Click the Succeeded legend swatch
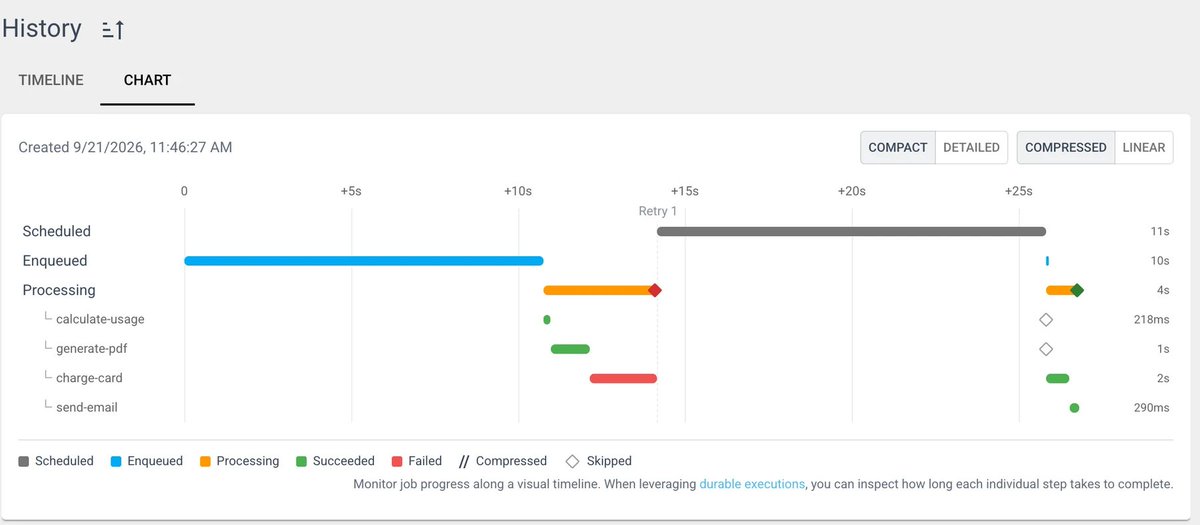Image resolution: width=1200 pixels, height=525 pixels. [301, 462]
